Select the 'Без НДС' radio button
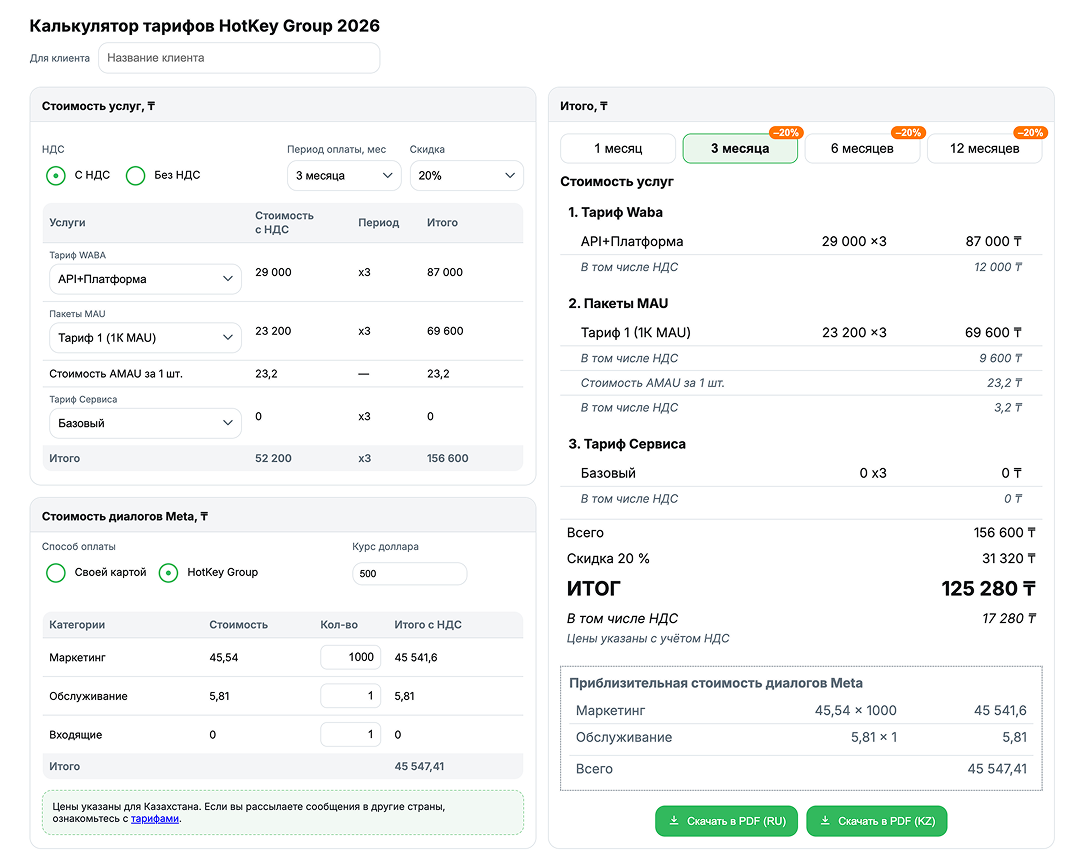Image resolution: width=1090 pixels, height=856 pixels. tap(136, 176)
